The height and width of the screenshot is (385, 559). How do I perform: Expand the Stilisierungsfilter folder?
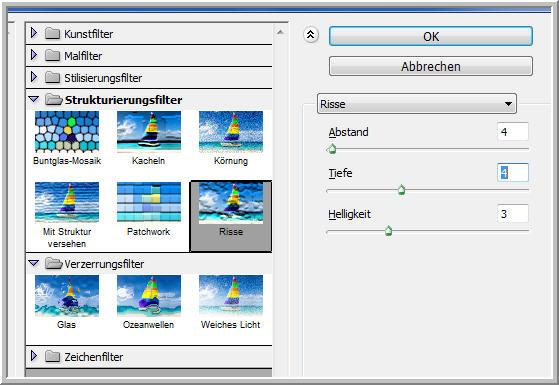pyautogui.click(x=34, y=77)
